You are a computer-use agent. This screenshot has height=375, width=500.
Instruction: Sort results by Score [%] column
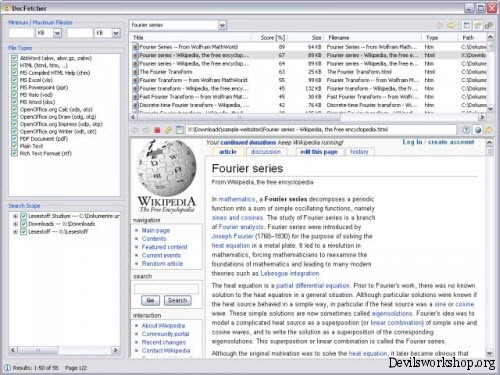(269, 38)
